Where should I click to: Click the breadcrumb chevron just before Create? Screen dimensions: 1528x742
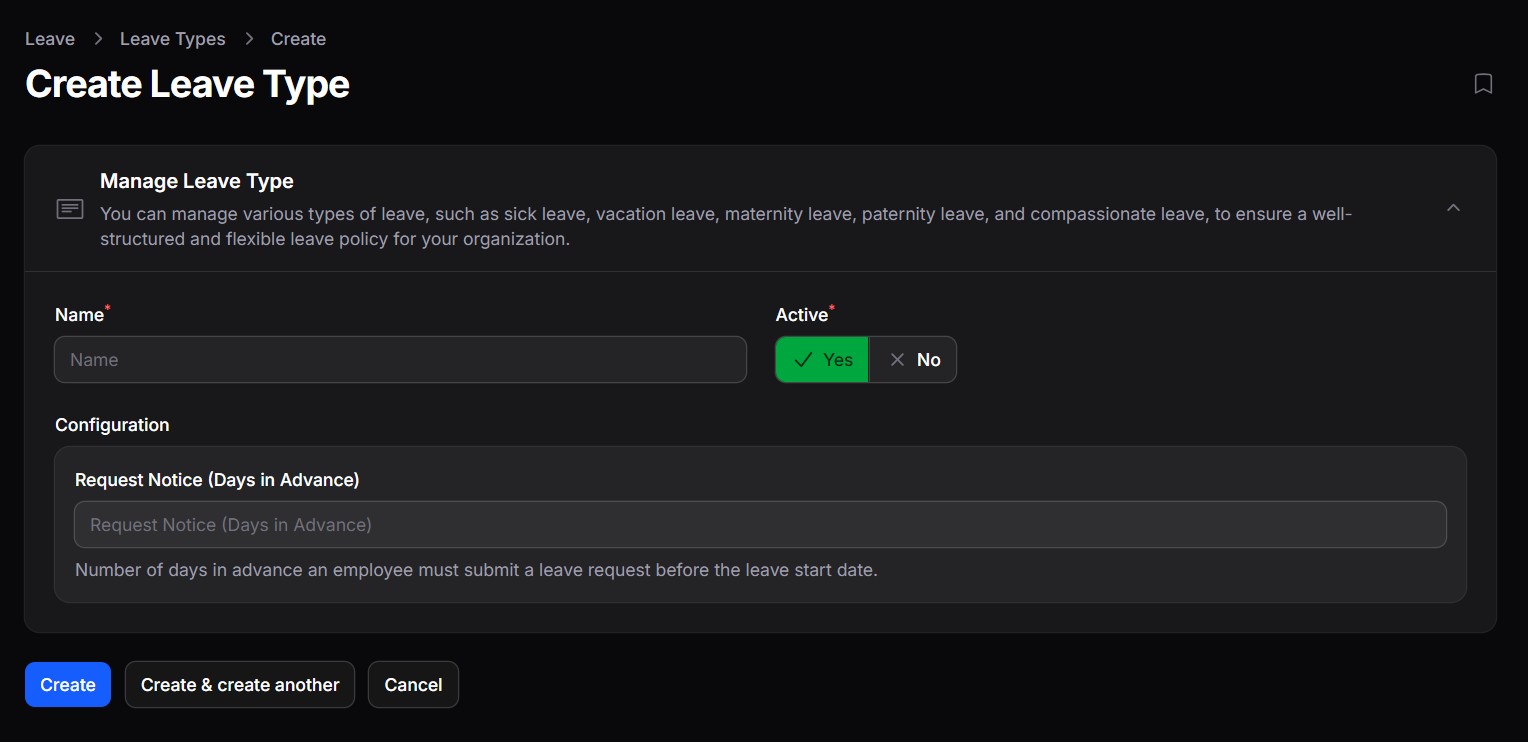pyautogui.click(x=249, y=39)
